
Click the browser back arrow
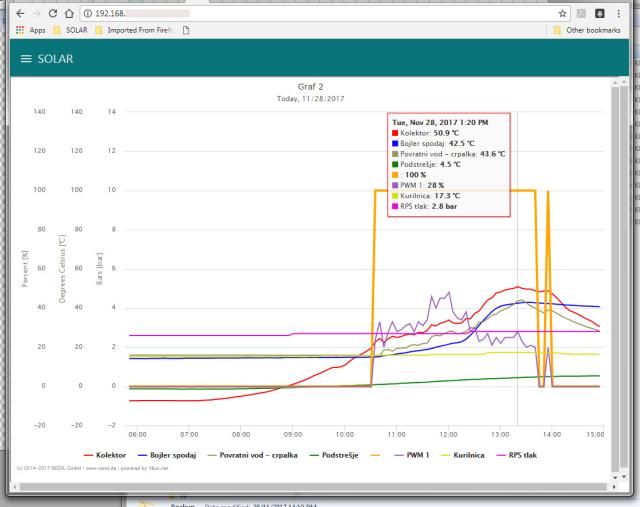10,13
